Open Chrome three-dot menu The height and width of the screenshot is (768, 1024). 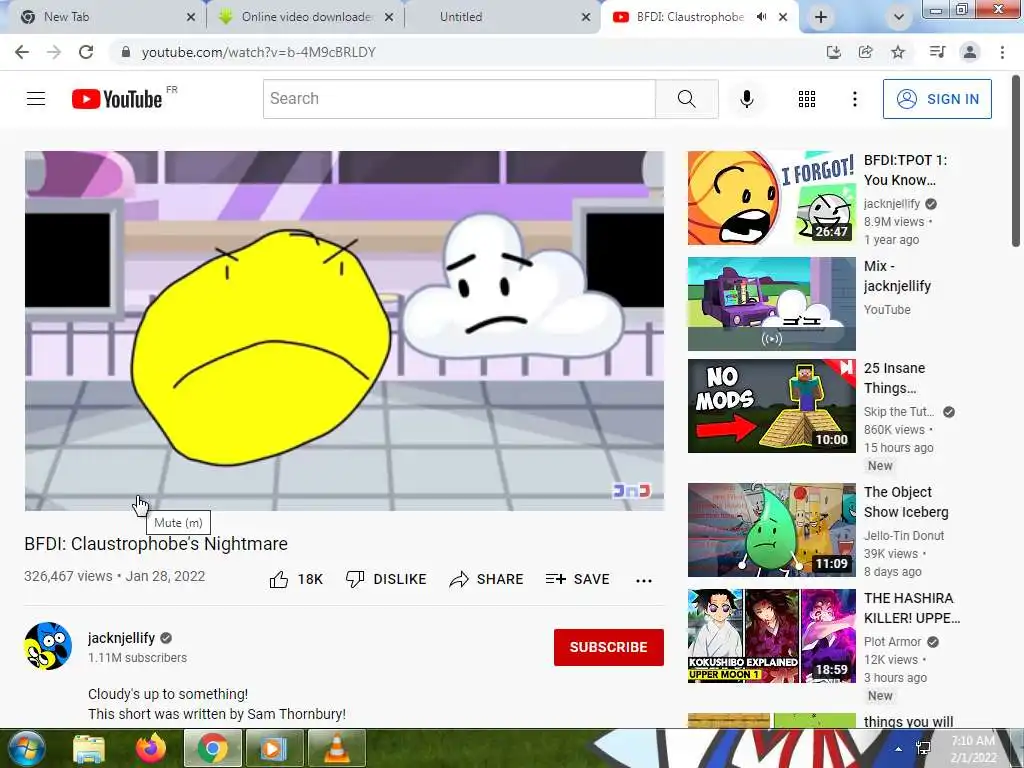1002,52
